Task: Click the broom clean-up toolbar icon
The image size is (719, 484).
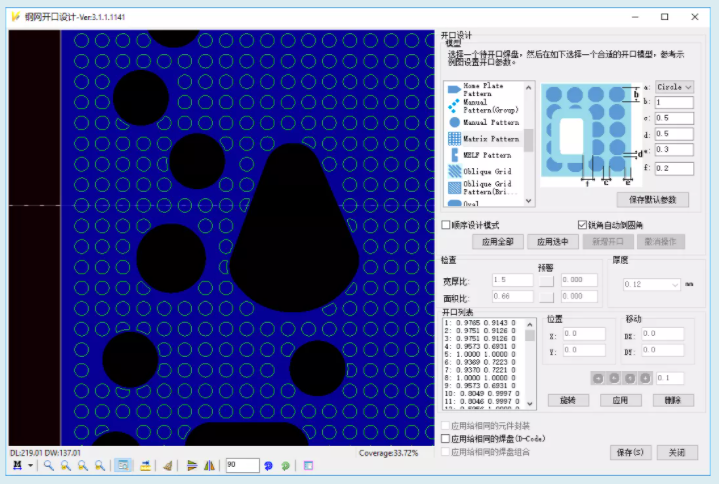Action: pos(168,466)
